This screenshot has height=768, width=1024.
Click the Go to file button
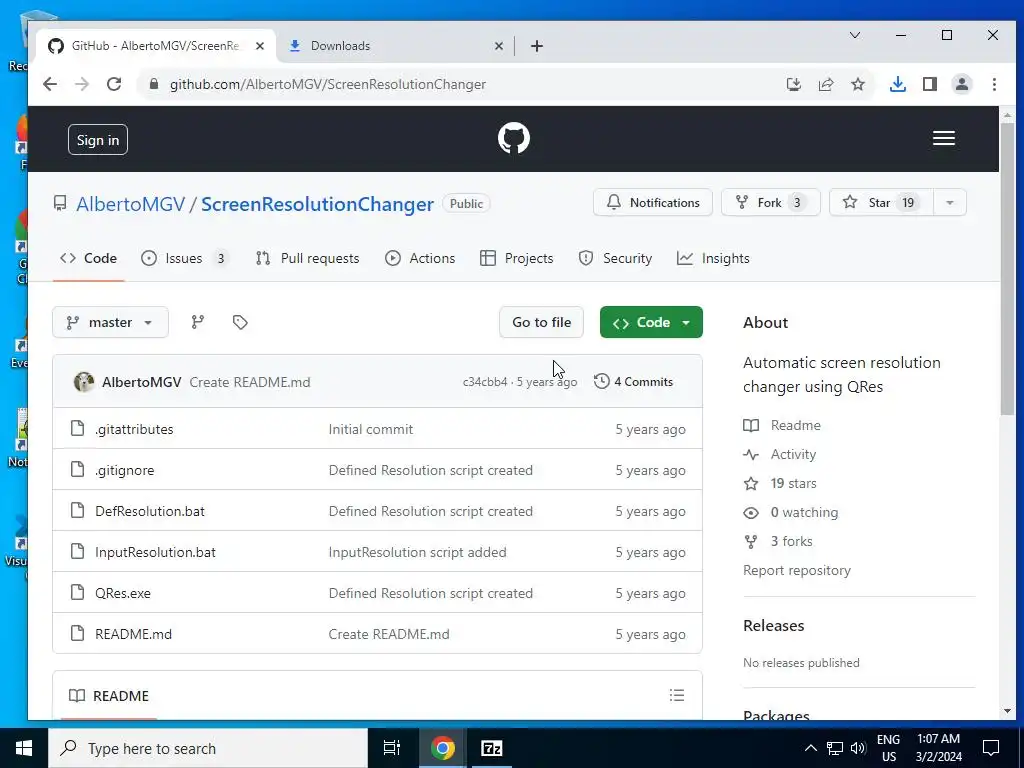coord(541,322)
